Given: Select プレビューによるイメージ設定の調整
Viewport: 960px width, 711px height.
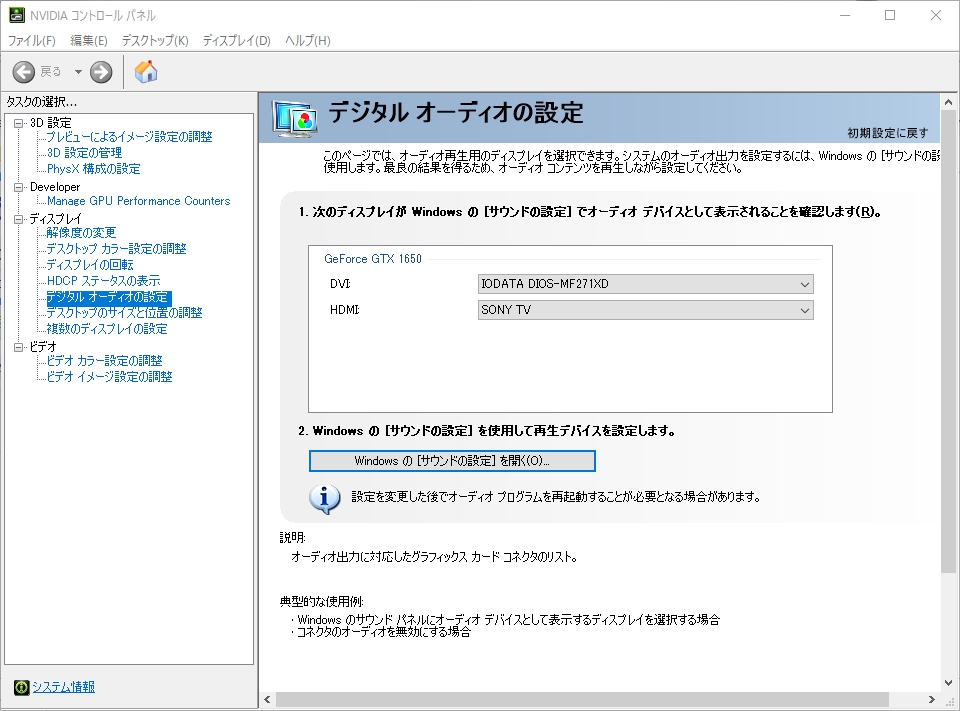Looking at the screenshot, I should pos(129,137).
